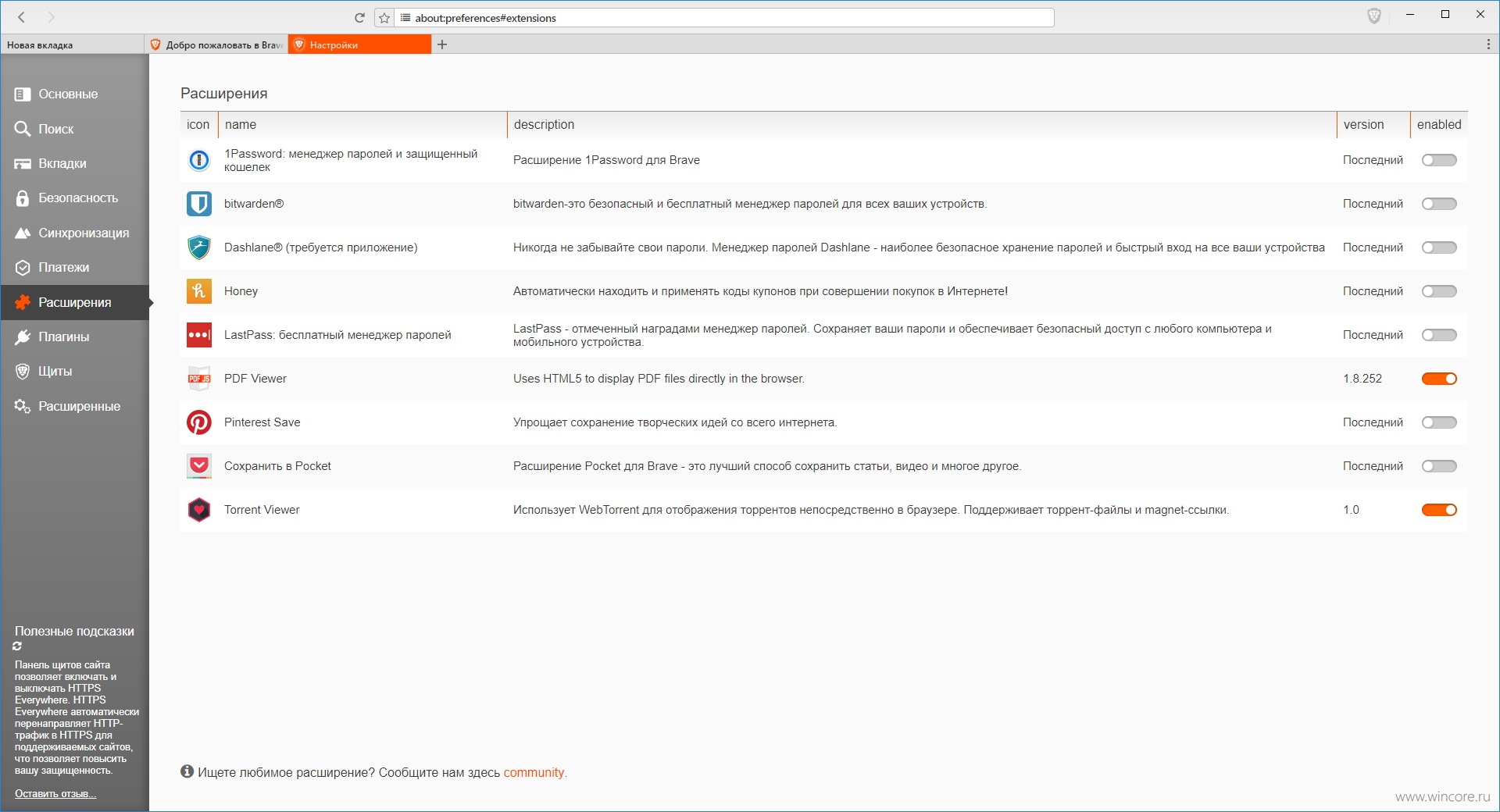Screen dimensions: 1500x812
Task: Click the Оставить отзыв link
Action: tap(55, 794)
